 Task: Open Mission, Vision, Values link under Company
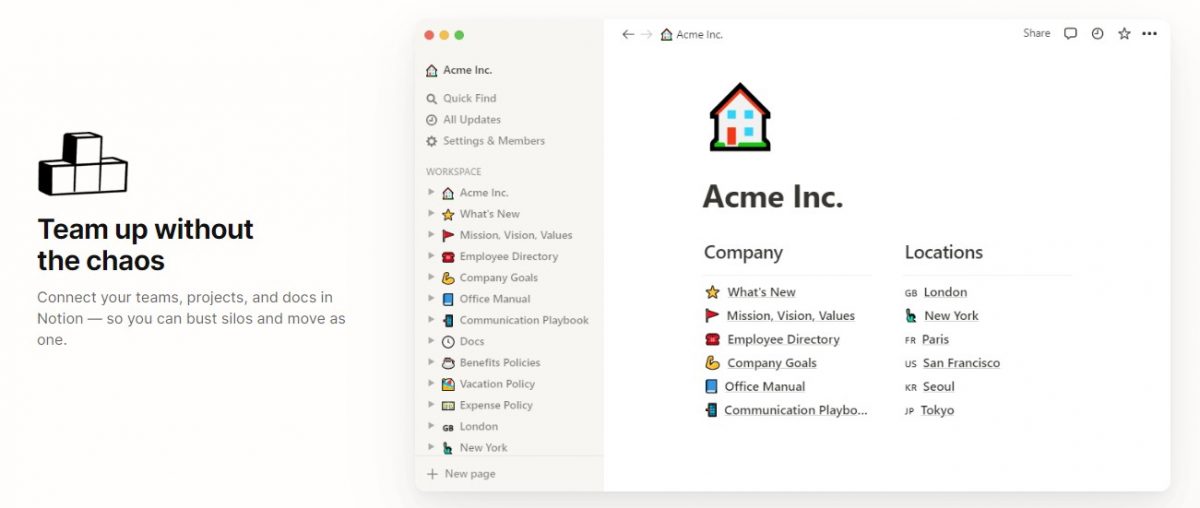791,316
